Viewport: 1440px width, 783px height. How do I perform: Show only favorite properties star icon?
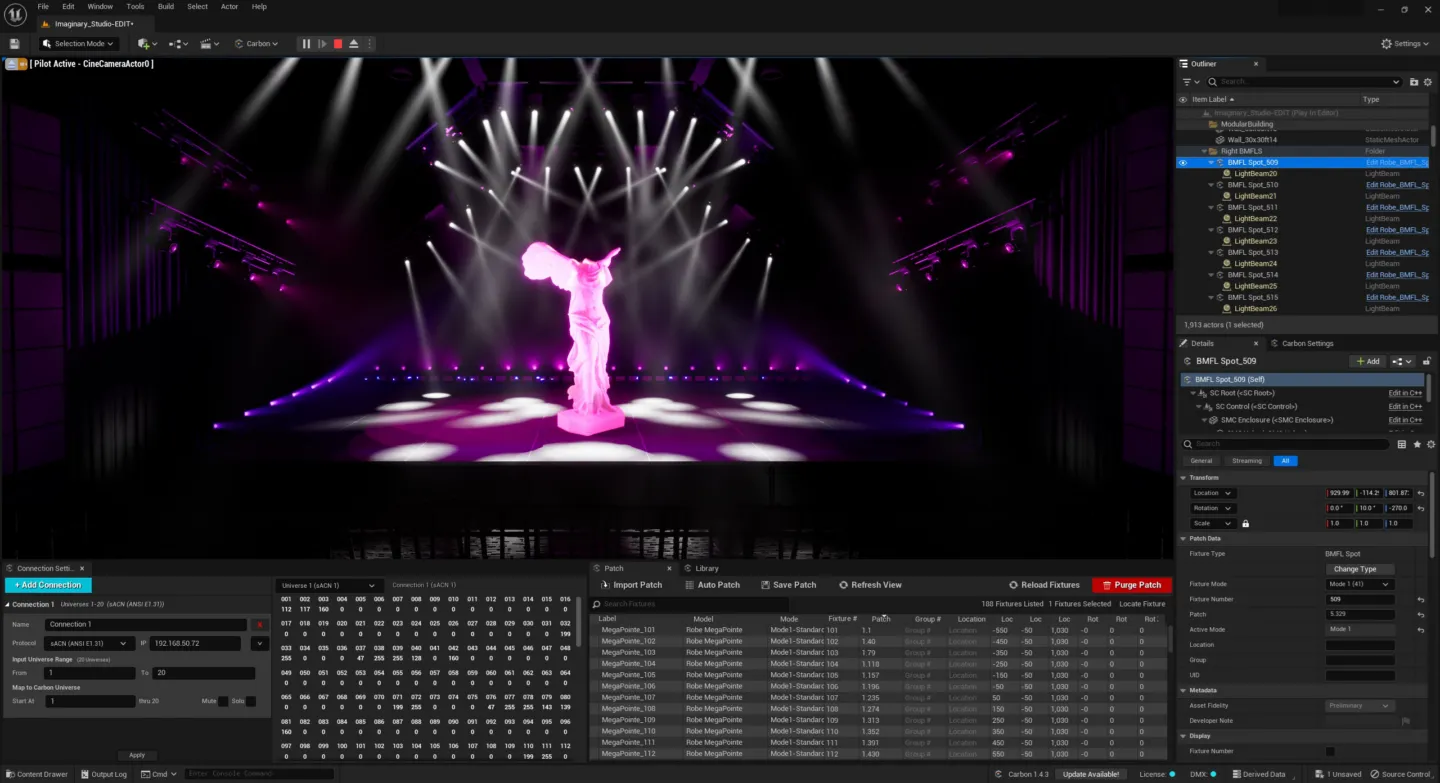coord(1417,444)
